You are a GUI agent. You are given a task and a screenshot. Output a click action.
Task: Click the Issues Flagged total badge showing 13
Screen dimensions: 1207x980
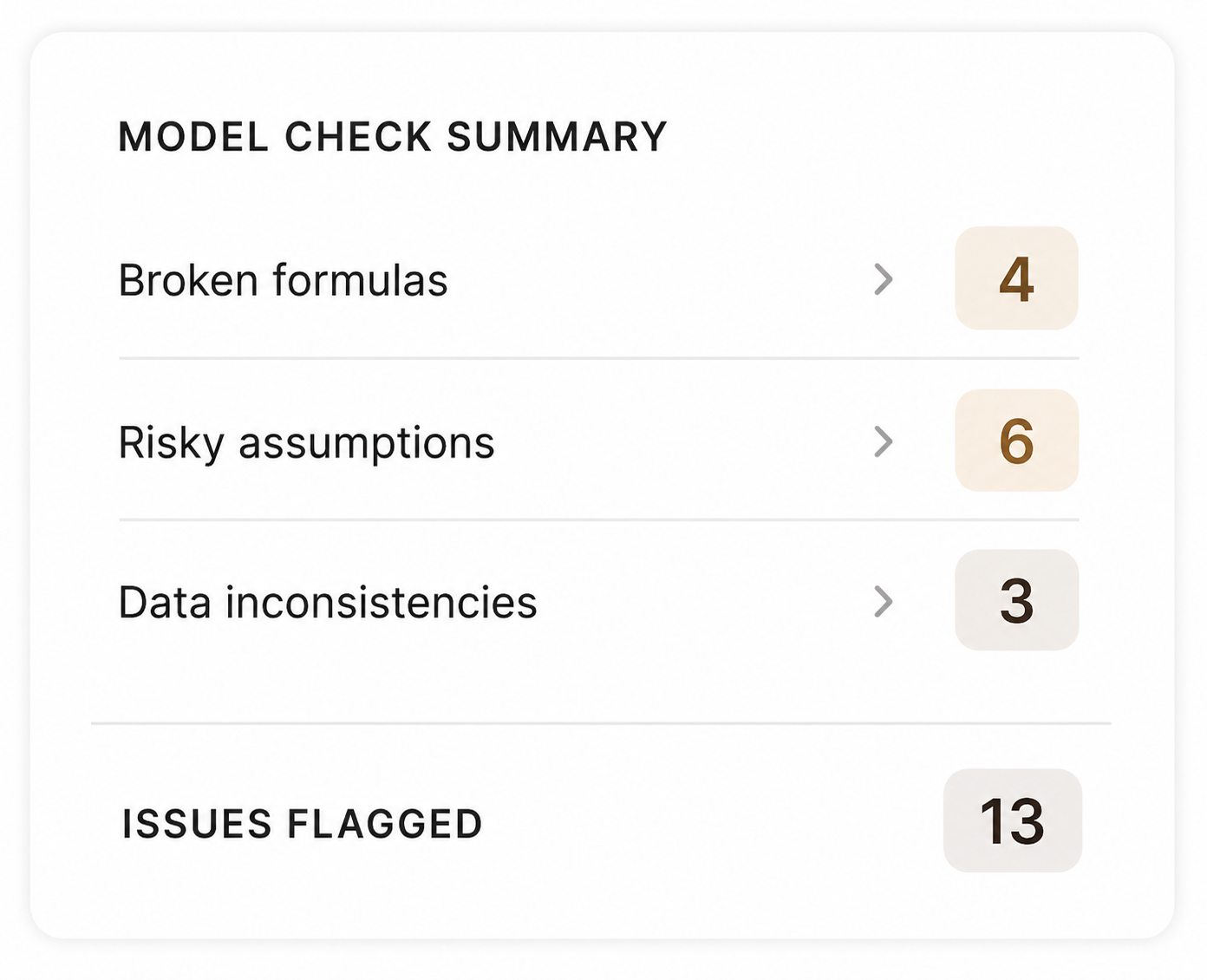point(1013,822)
